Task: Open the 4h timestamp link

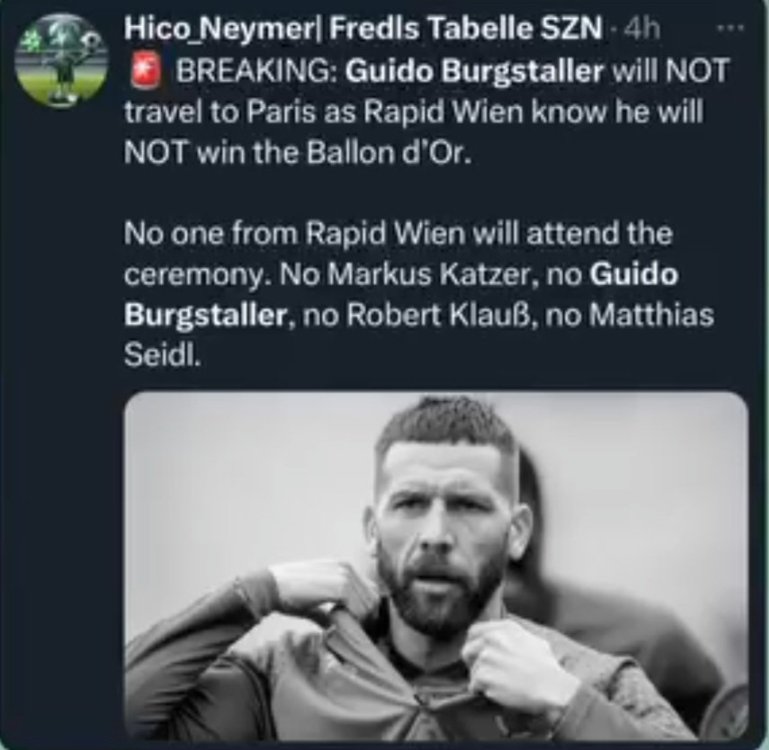Action: point(641,30)
